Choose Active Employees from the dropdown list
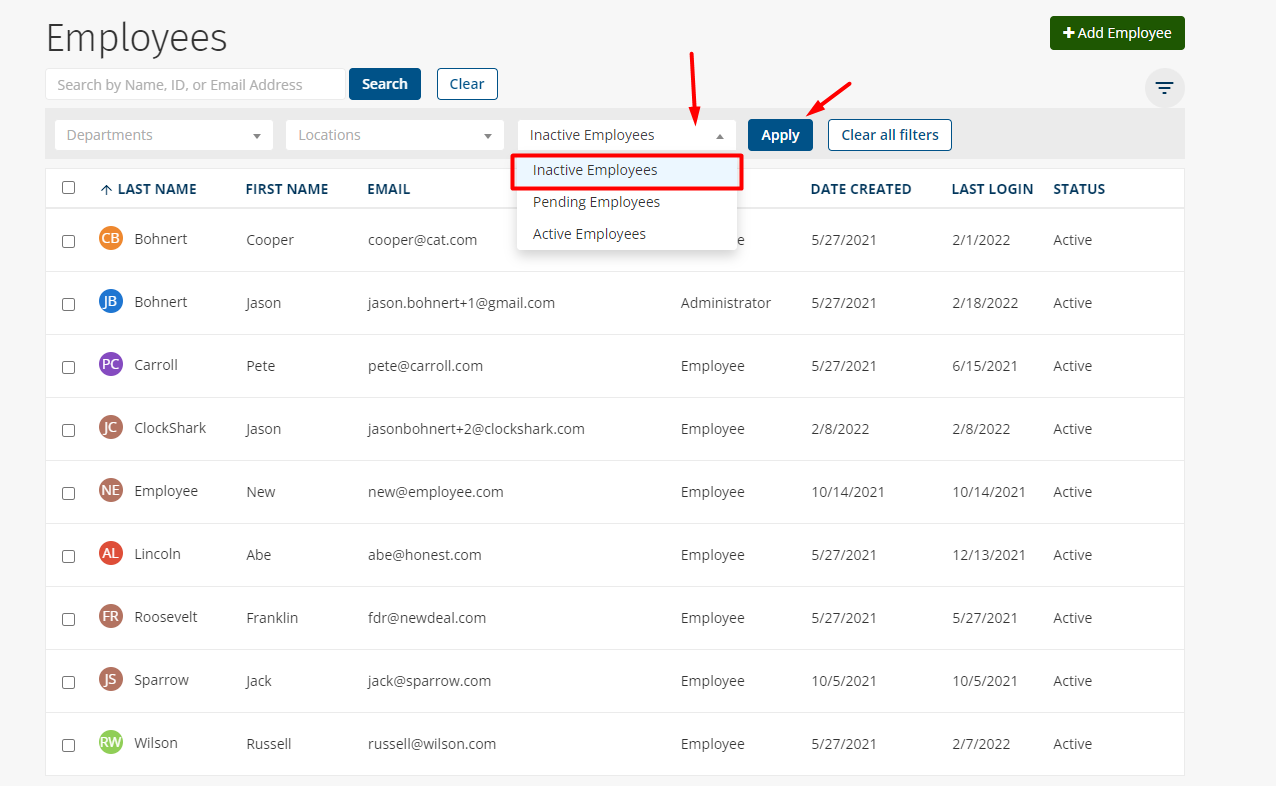The image size is (1276, 786). 627,234
